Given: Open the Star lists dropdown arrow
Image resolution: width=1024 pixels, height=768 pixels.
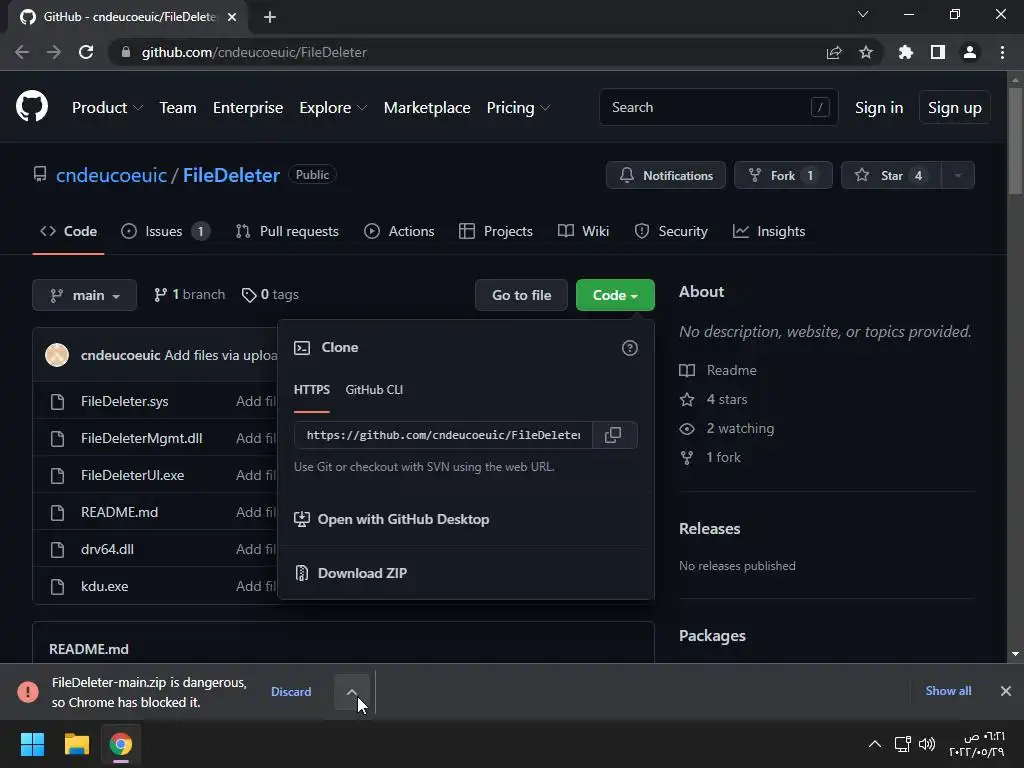Looking at the screenshot, I should (x=958, y=175).
